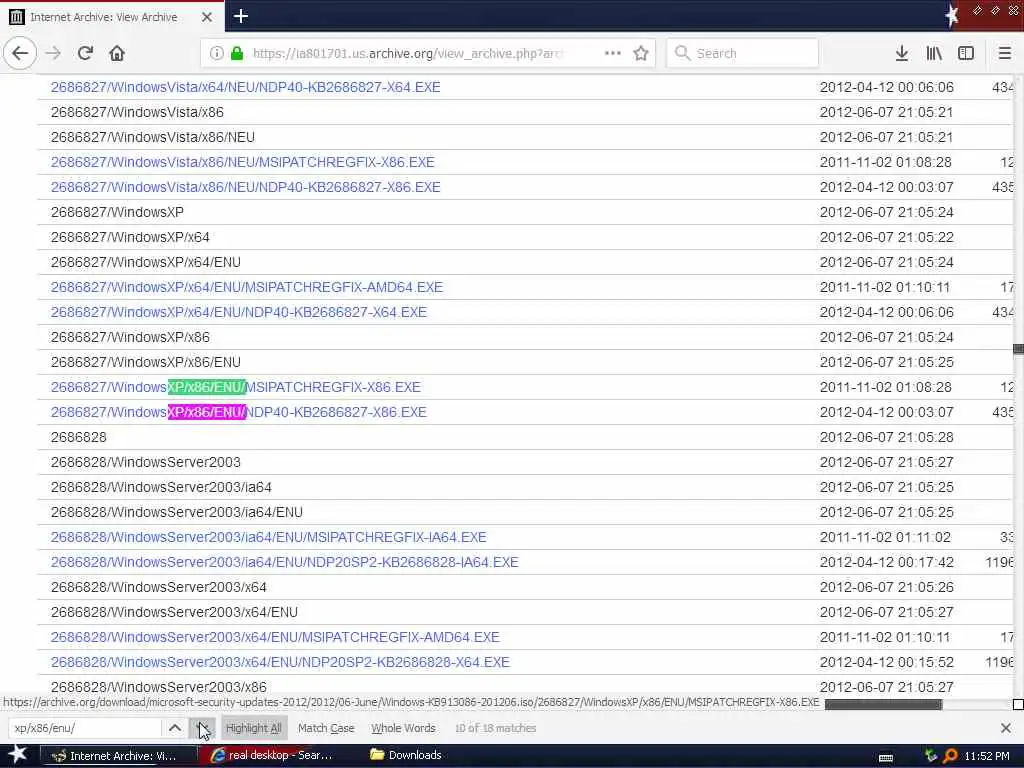Open WindowsXP x64 MSIPATCHREGFIX-AMD64.EXE link

pos(247,287)
